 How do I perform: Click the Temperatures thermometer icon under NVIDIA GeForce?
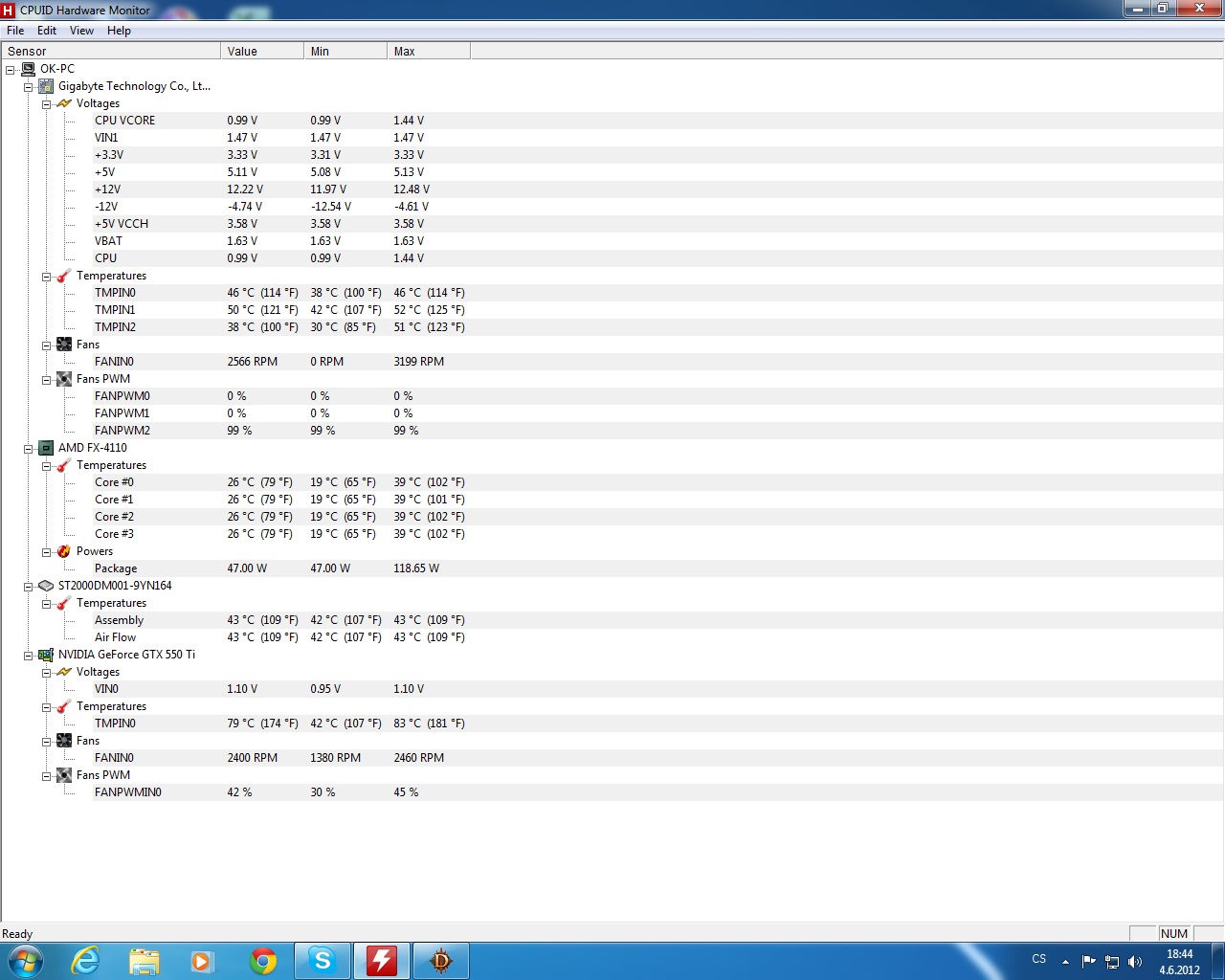point(64,706)
